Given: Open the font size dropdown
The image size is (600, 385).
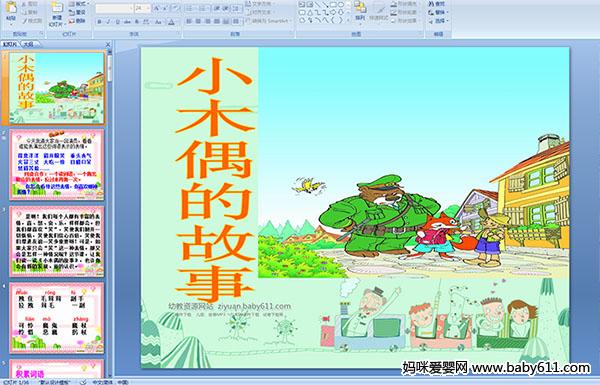Looking at the screenshot, I should [x=148, y=8].
